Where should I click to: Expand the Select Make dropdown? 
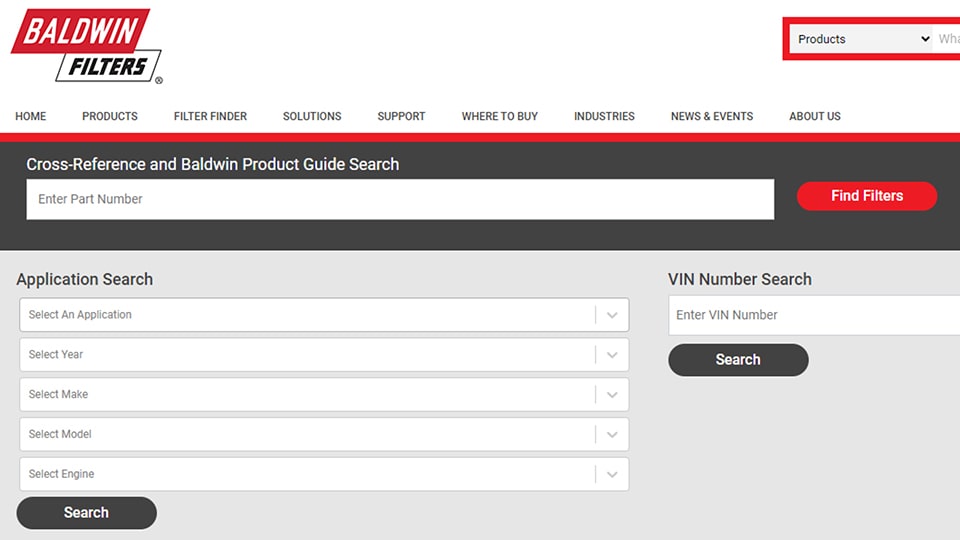(x=324, y=395)
